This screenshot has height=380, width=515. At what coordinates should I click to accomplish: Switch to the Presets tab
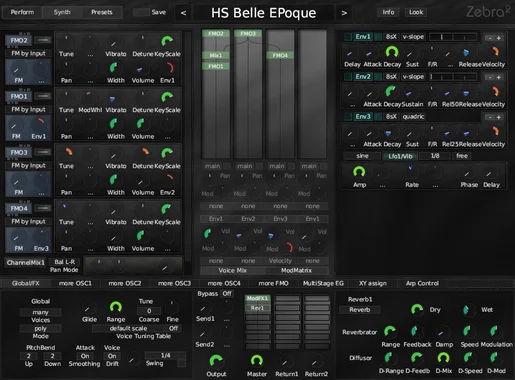pos(102,12)
